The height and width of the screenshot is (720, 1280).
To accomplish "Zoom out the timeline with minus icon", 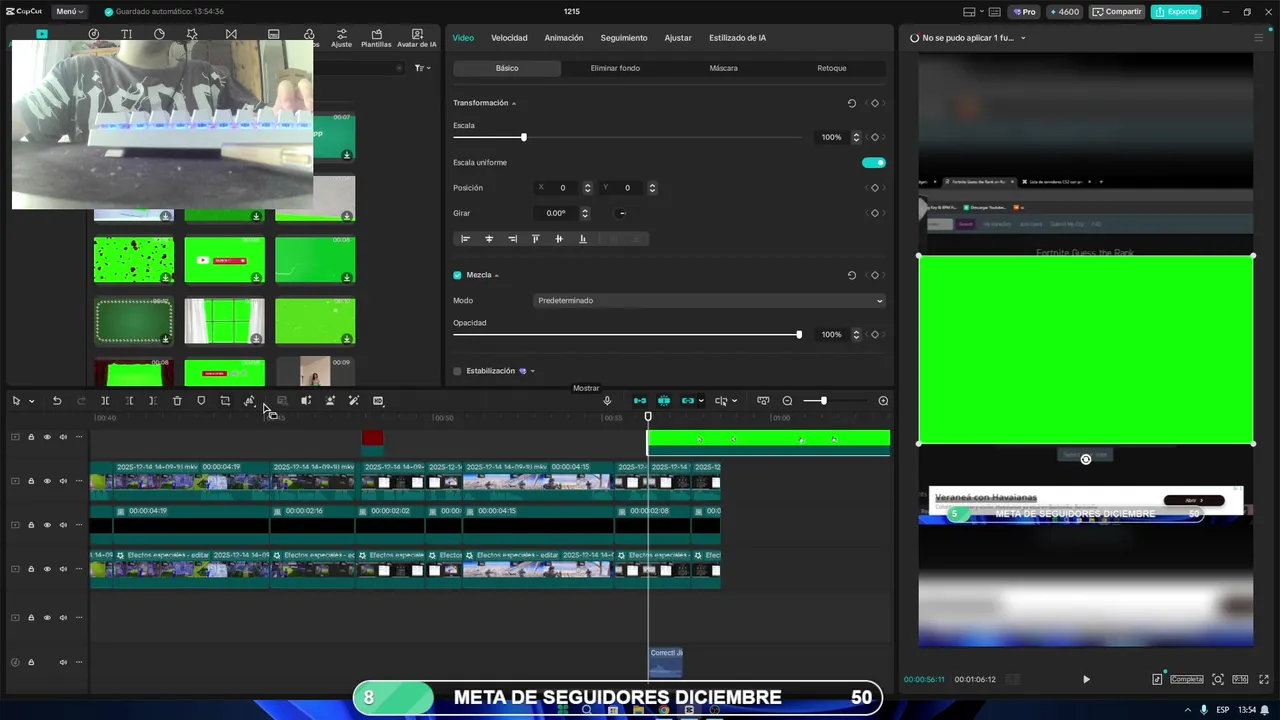I will (x=787, y=401).
